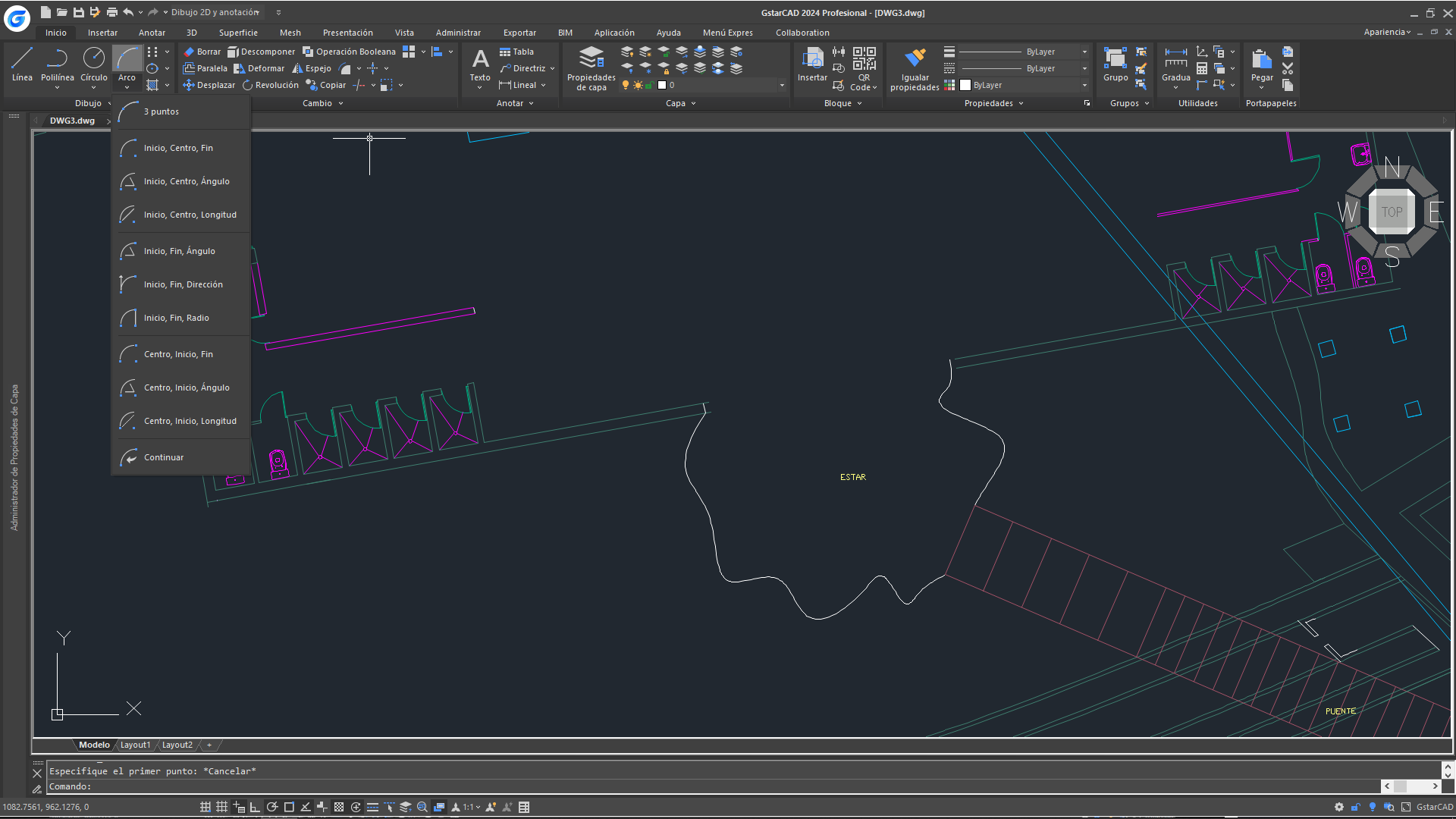Click Igualar propiedades to match properties
This screenshot has height=819, width=1456.
[915, 68]
